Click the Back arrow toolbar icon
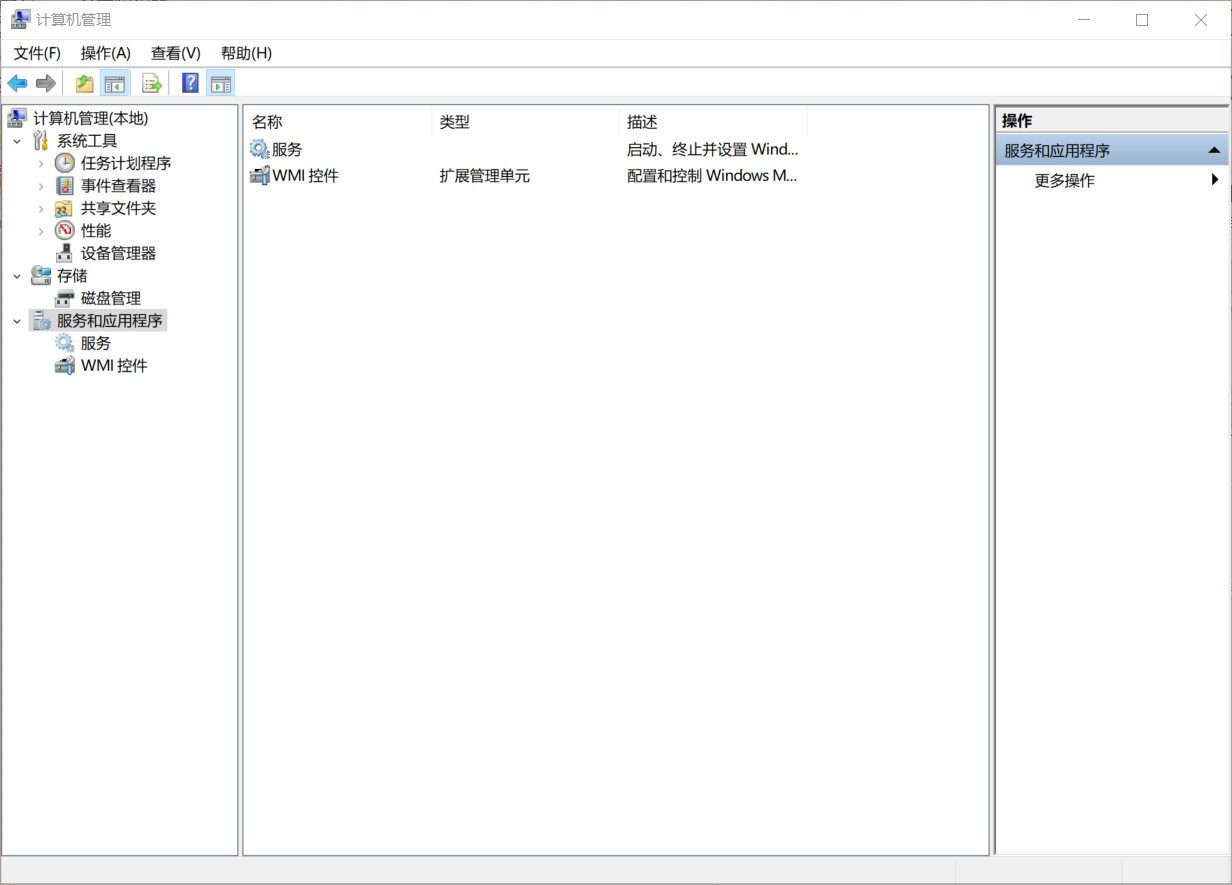The width and height of the screenshot is (1232, 885). tap(17, 83)
